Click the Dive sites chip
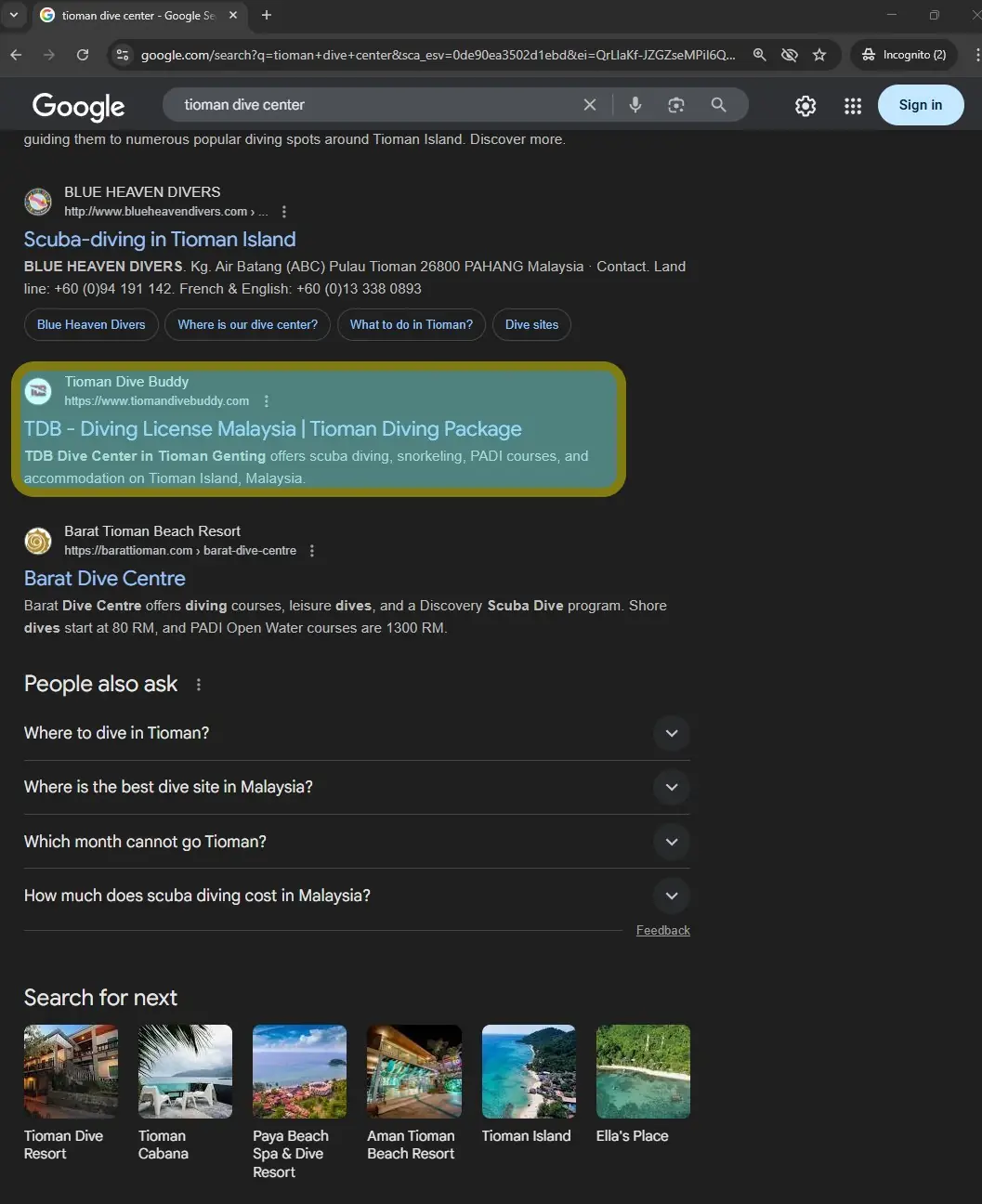This screenshot has height=1204, width=982. click(x=531, y=324)
